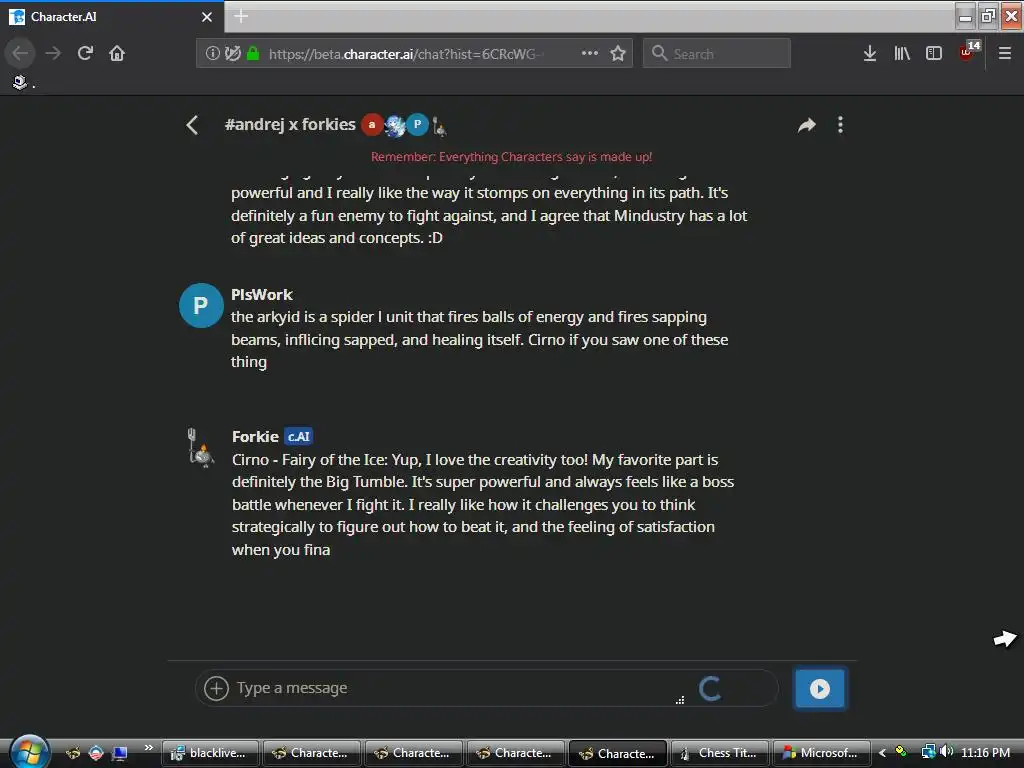Click the message box resize grip
The width and height of the screenshot is (1024, 768).
click(x=680, y=700)
